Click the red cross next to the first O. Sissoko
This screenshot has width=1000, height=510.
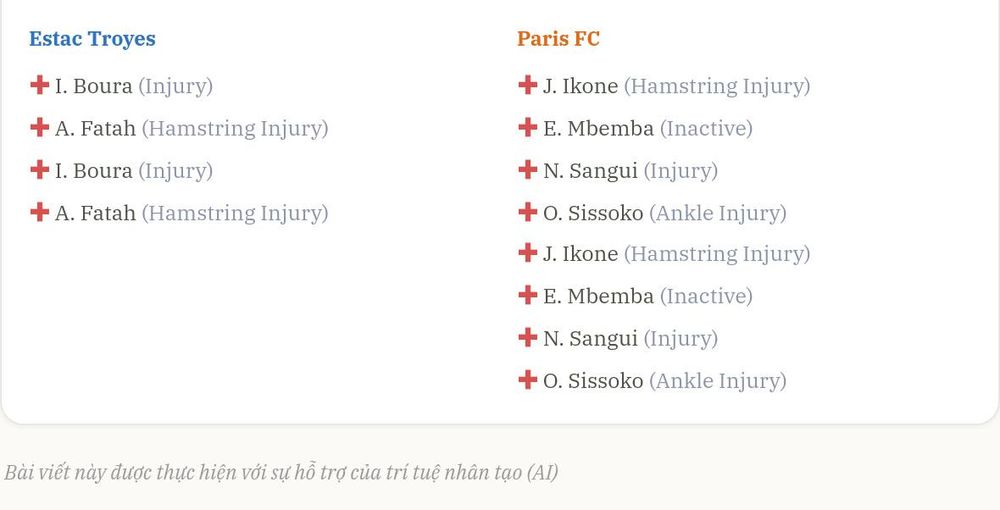click(x=527, y=212)
